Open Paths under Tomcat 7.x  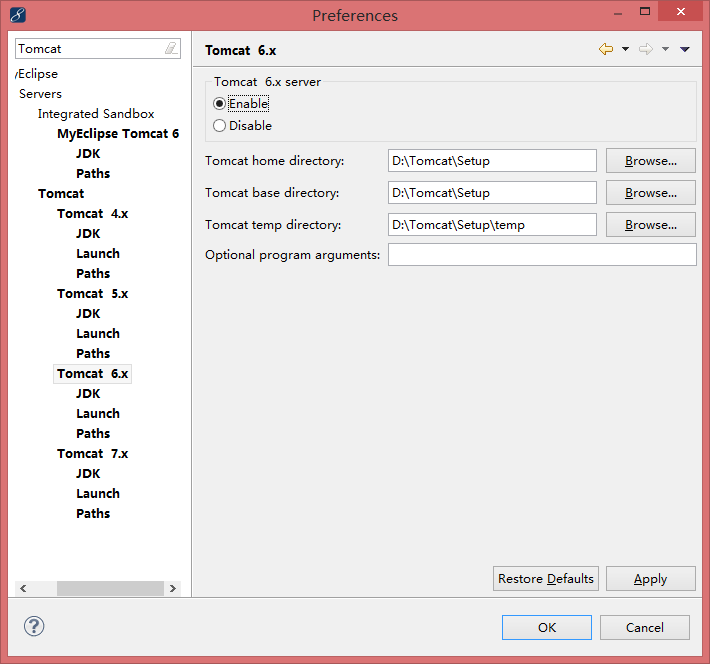[x=93, y=513]
